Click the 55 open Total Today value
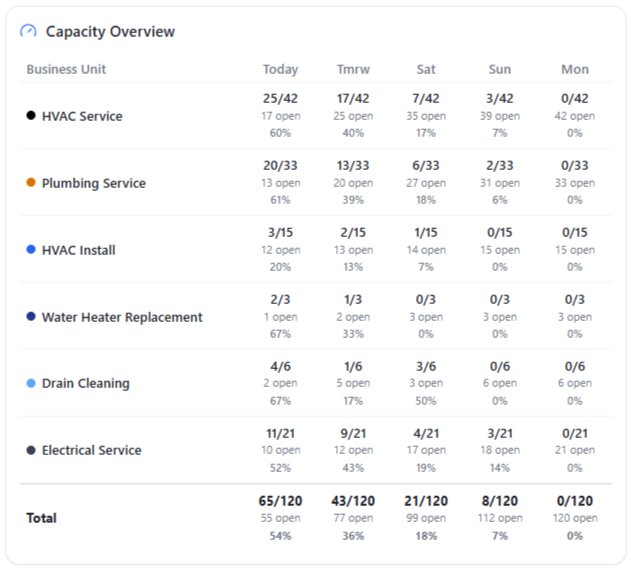 tap(280, 518)
